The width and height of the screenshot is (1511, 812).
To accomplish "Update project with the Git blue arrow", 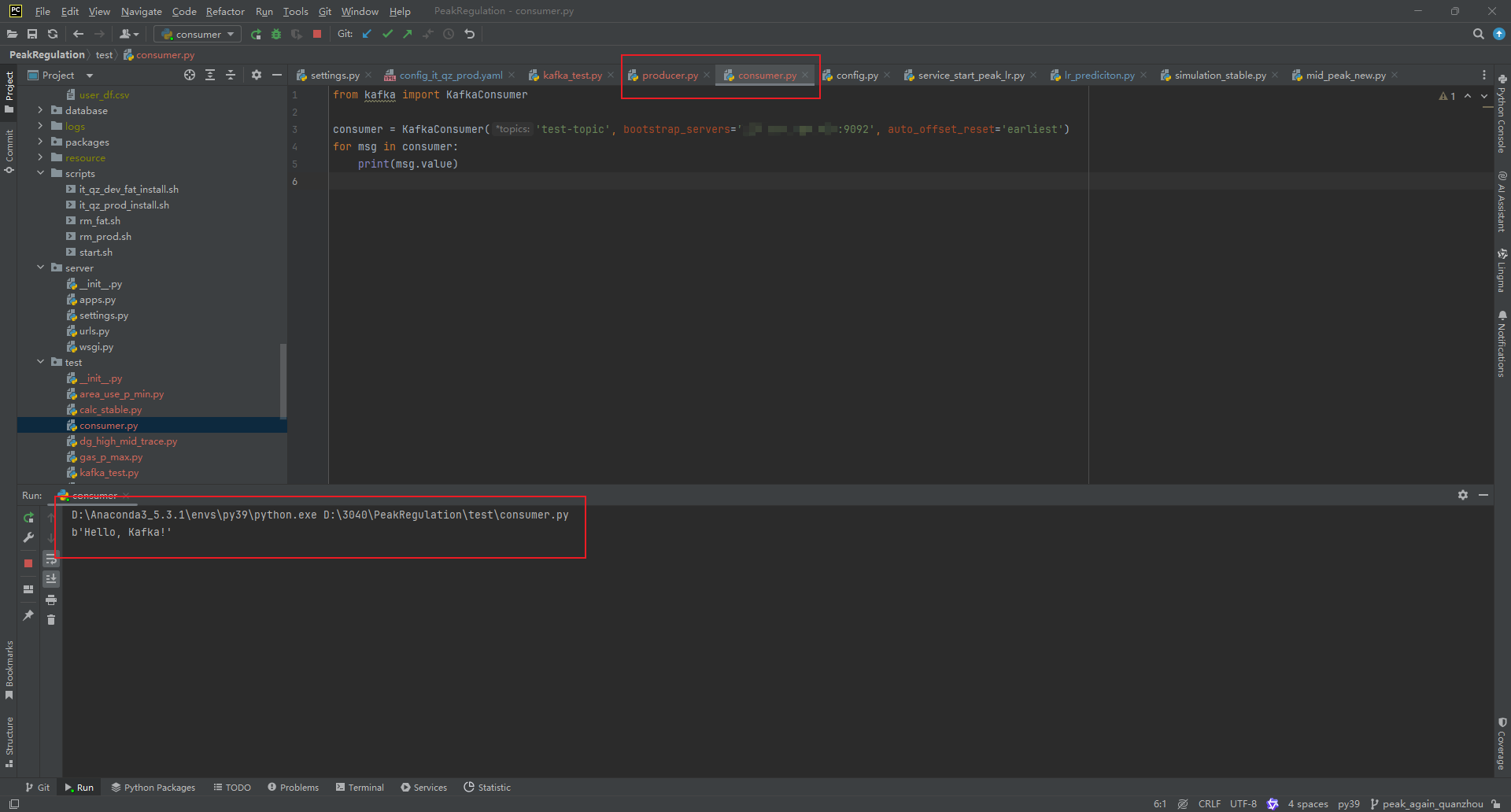I will 367,34.
